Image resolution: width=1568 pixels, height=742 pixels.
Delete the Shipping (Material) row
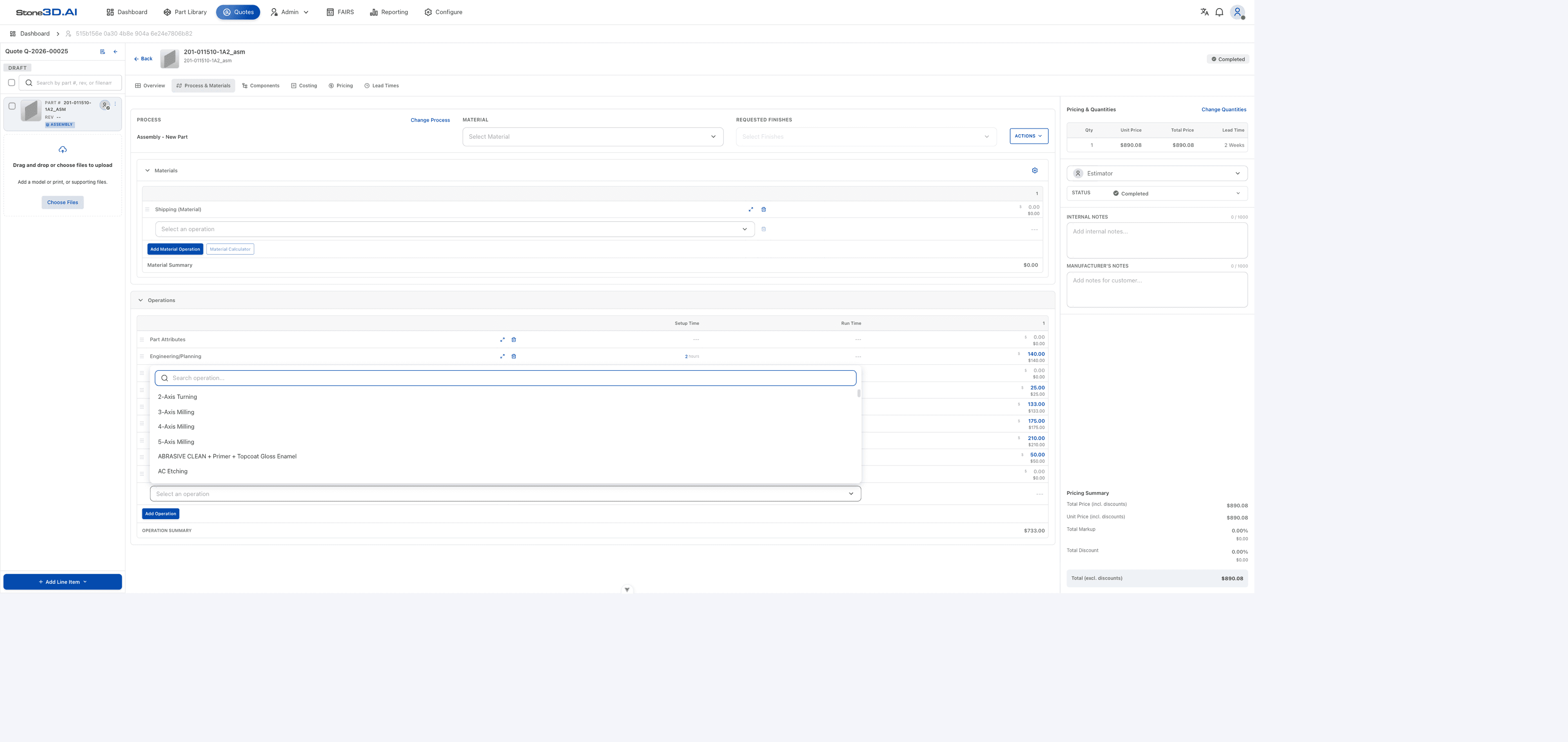tap(763, 209)
